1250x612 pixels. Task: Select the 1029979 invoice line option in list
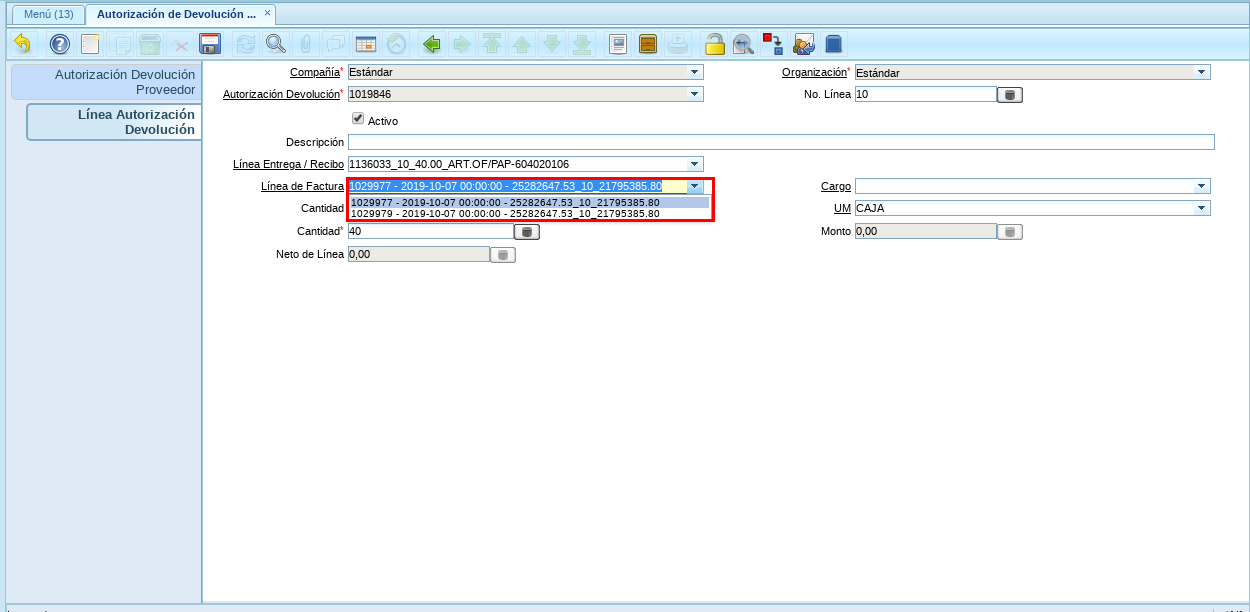529,213
